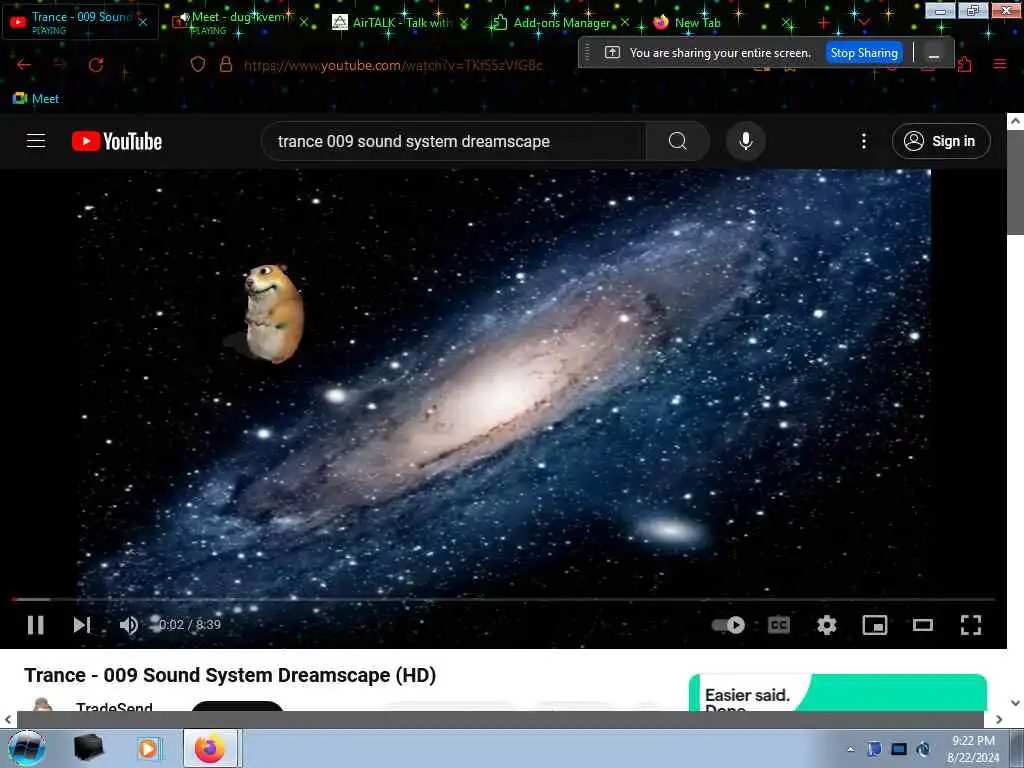1024x768 pixels.
Task: Click Stop Sharing button
Action: point(864,53)
